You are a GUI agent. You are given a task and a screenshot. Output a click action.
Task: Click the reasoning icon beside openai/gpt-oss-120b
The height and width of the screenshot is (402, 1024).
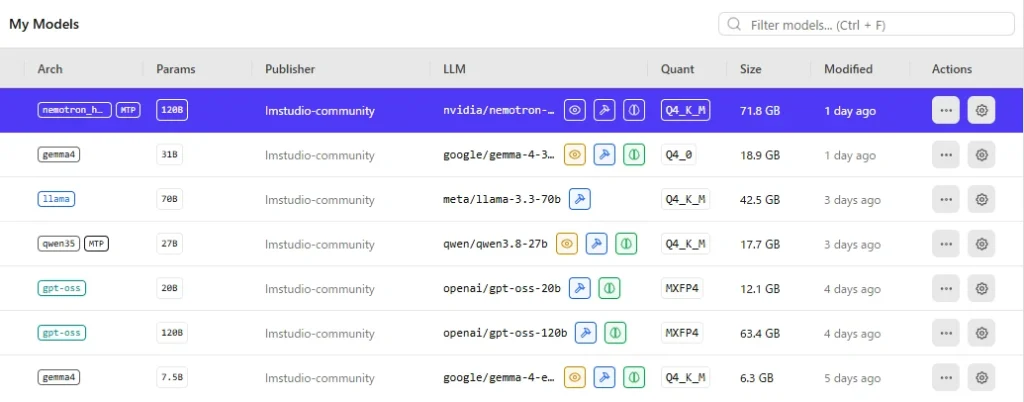615,333
